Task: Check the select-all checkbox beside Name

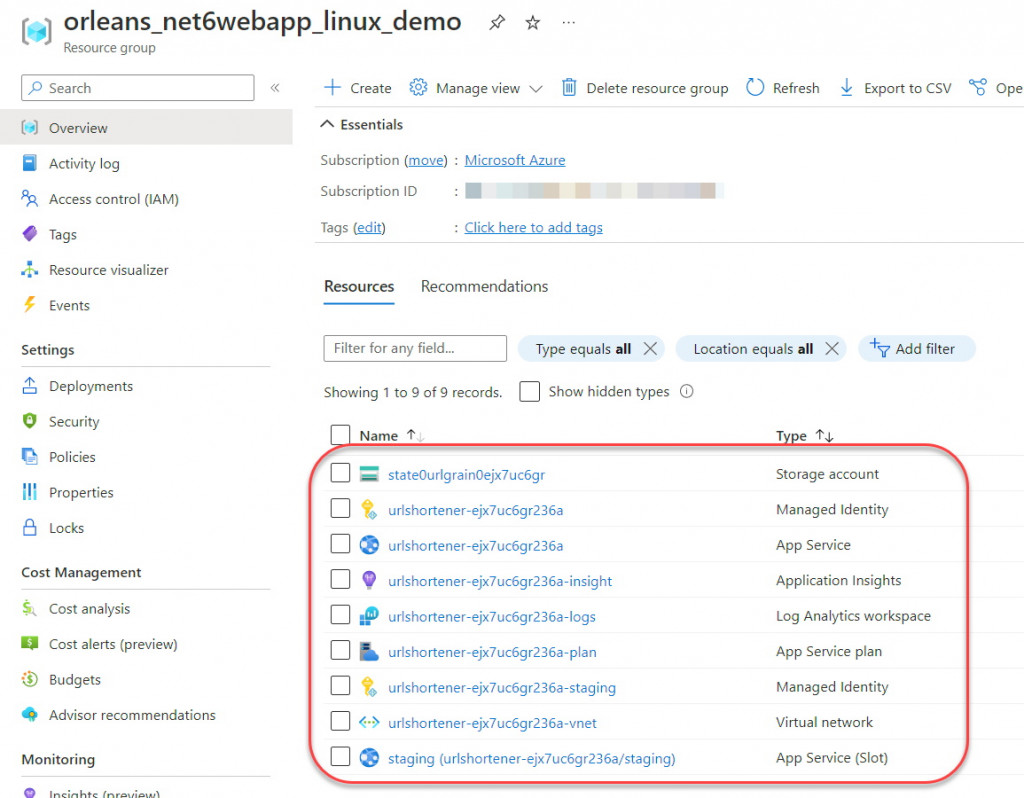Action: [340, 435]
